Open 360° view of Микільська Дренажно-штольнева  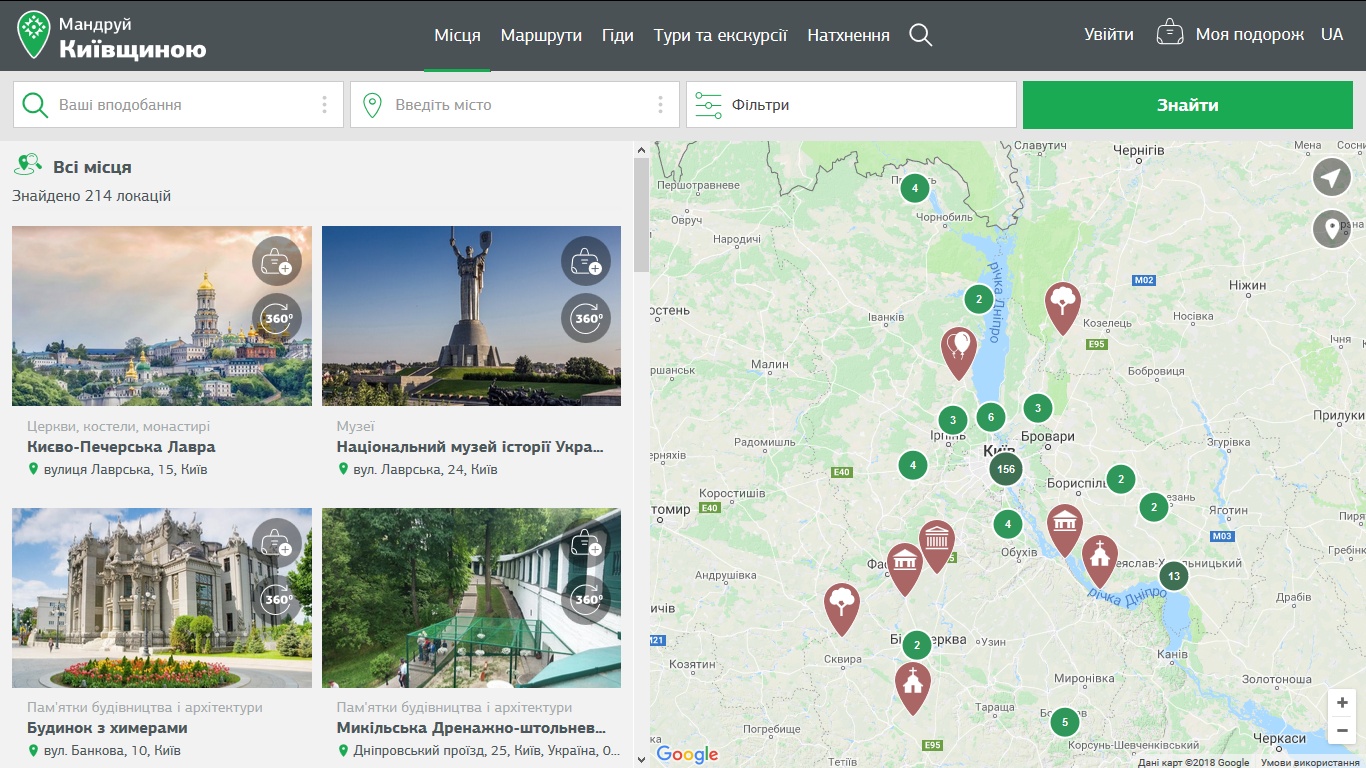click(586, 600)
